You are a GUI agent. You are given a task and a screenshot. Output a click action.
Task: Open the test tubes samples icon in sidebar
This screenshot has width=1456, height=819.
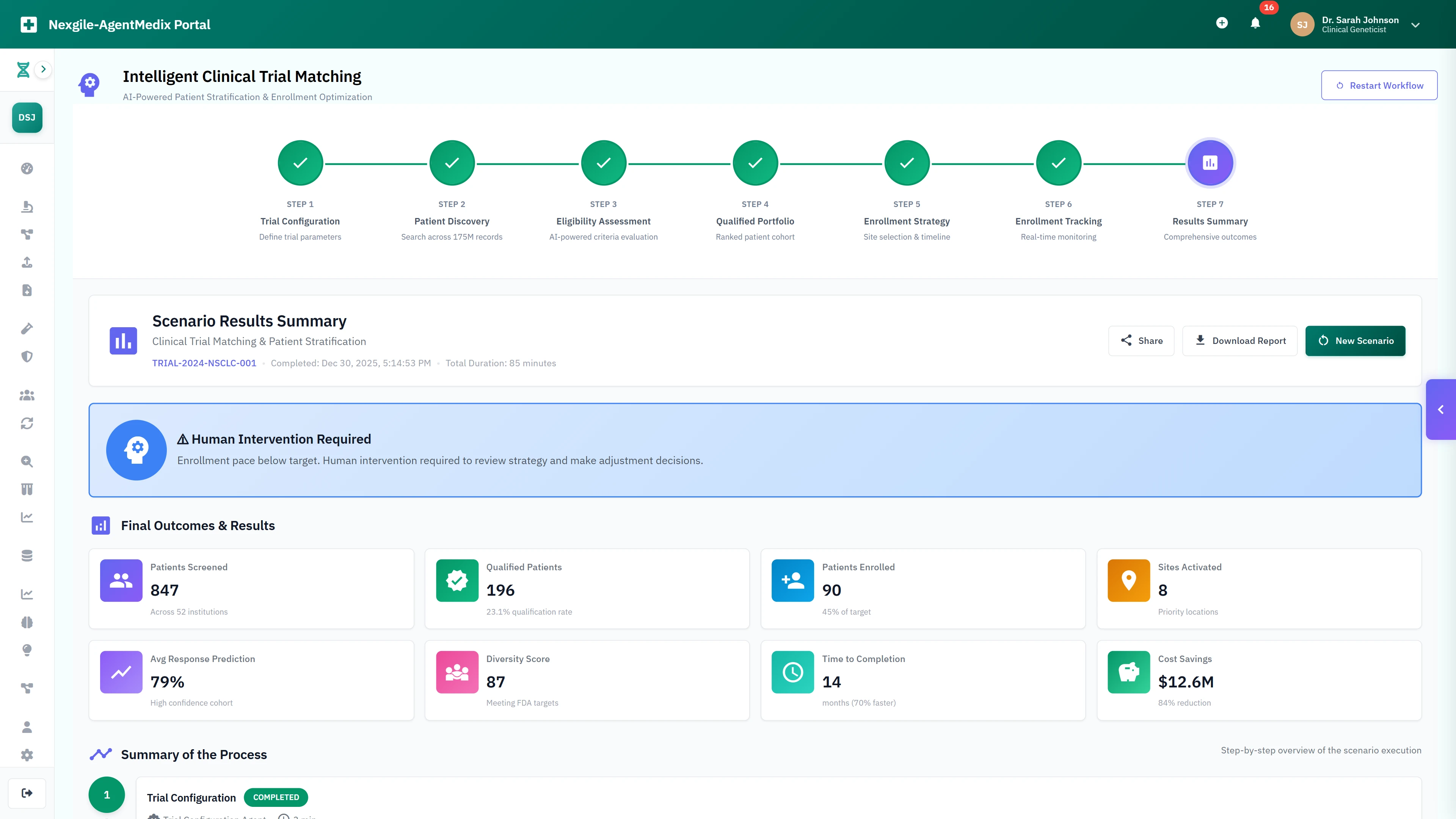[x=27, y=489]
